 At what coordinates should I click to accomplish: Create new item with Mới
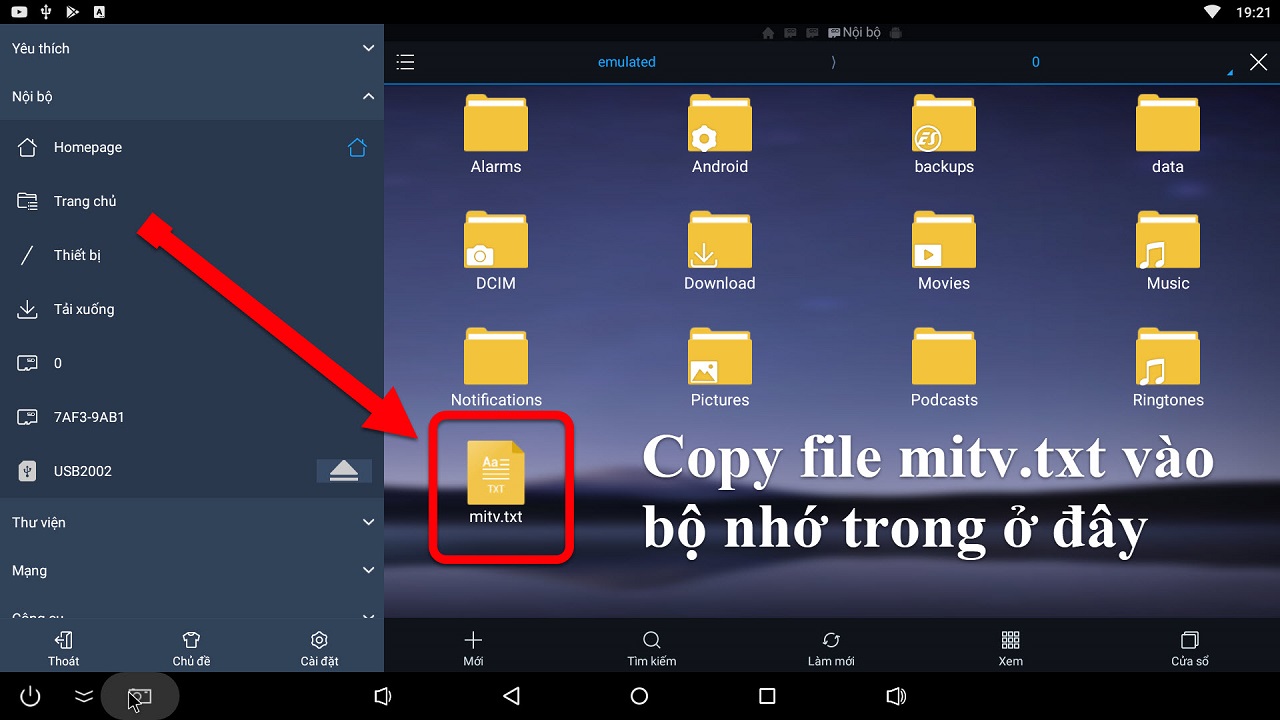473,647
